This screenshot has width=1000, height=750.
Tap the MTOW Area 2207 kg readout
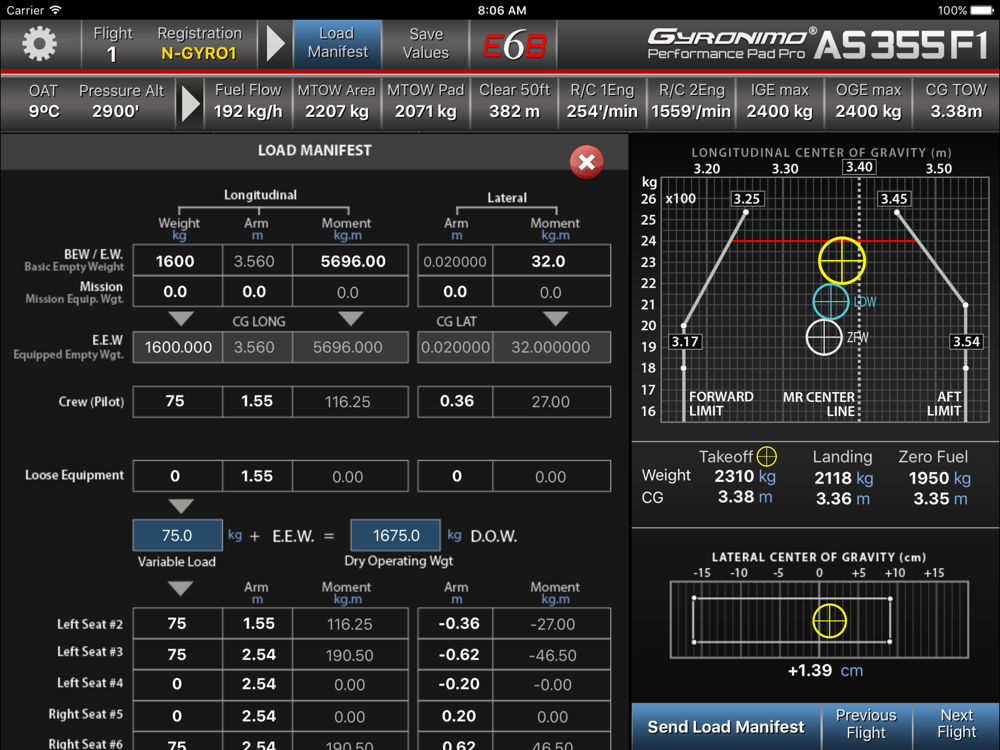(337, 101)
